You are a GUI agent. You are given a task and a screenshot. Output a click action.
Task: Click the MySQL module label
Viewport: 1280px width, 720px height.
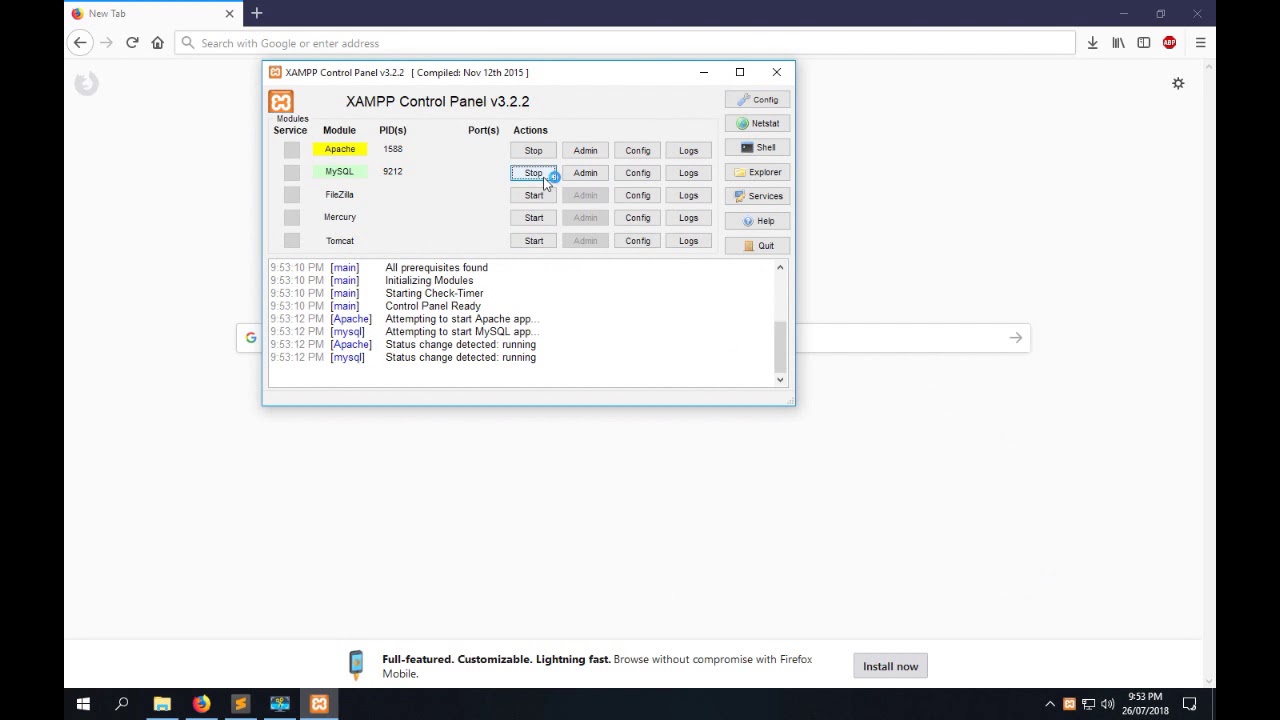coord(339,172)
